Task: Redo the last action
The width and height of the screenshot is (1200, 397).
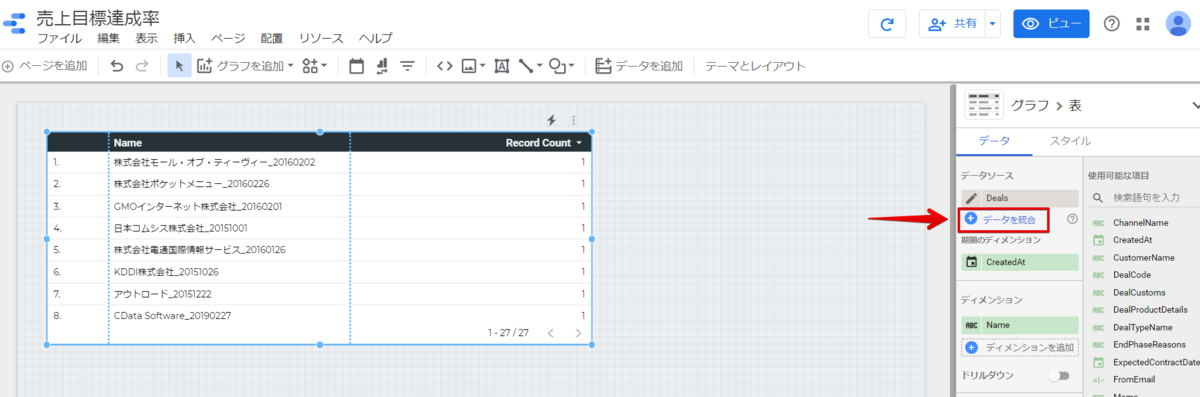Action: 142,66
